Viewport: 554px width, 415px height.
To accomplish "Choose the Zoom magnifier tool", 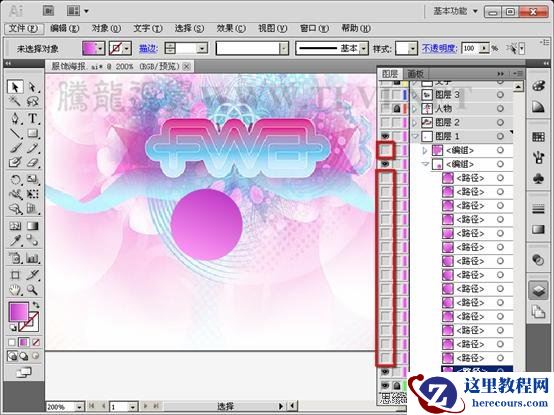I will tap(33, 290).
